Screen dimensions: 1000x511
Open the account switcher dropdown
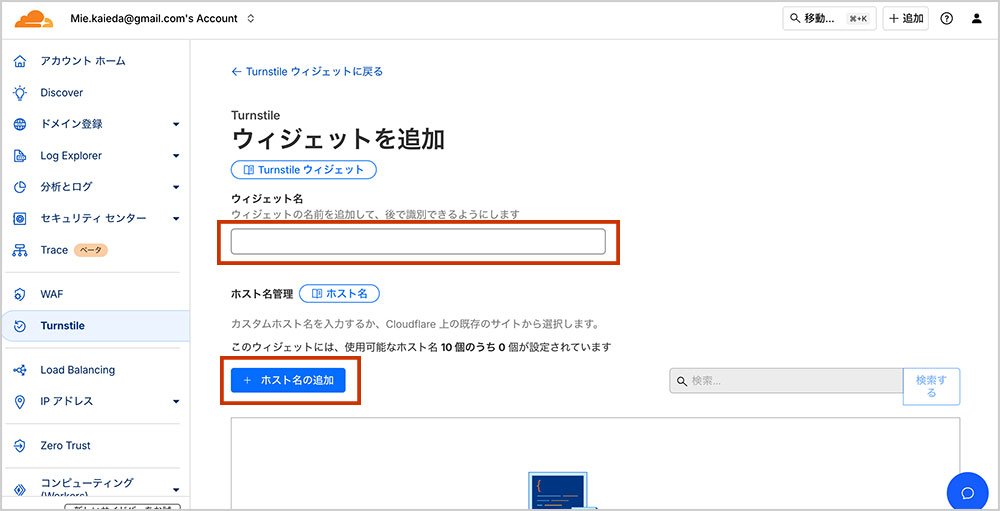pos(250,19)
